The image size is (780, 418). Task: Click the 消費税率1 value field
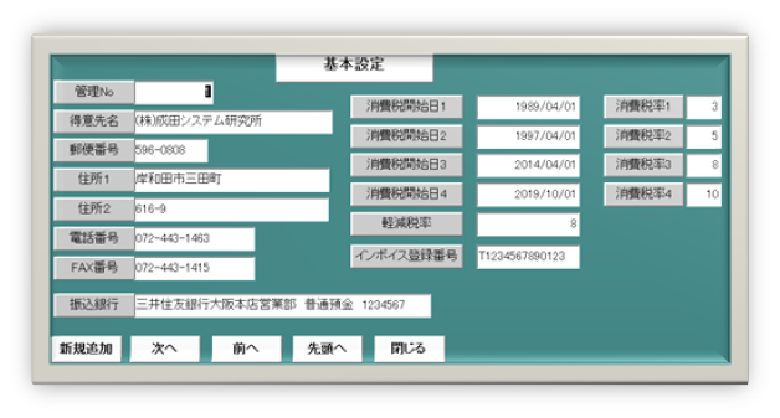(x=704, y=107)
